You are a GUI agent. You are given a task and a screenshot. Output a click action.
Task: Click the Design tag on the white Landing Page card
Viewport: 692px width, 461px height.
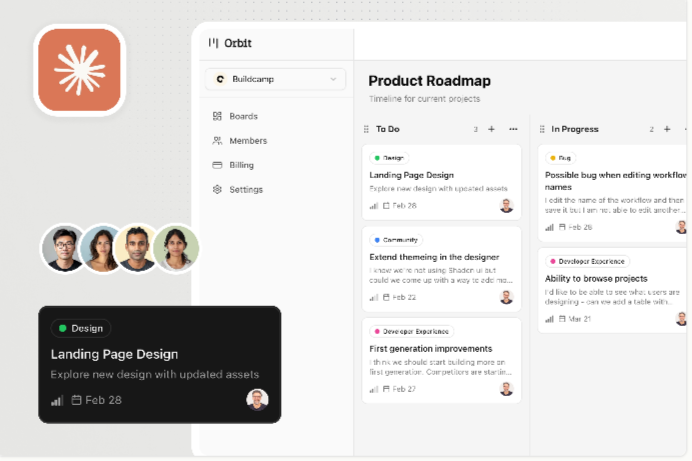(x=389, y=158)
